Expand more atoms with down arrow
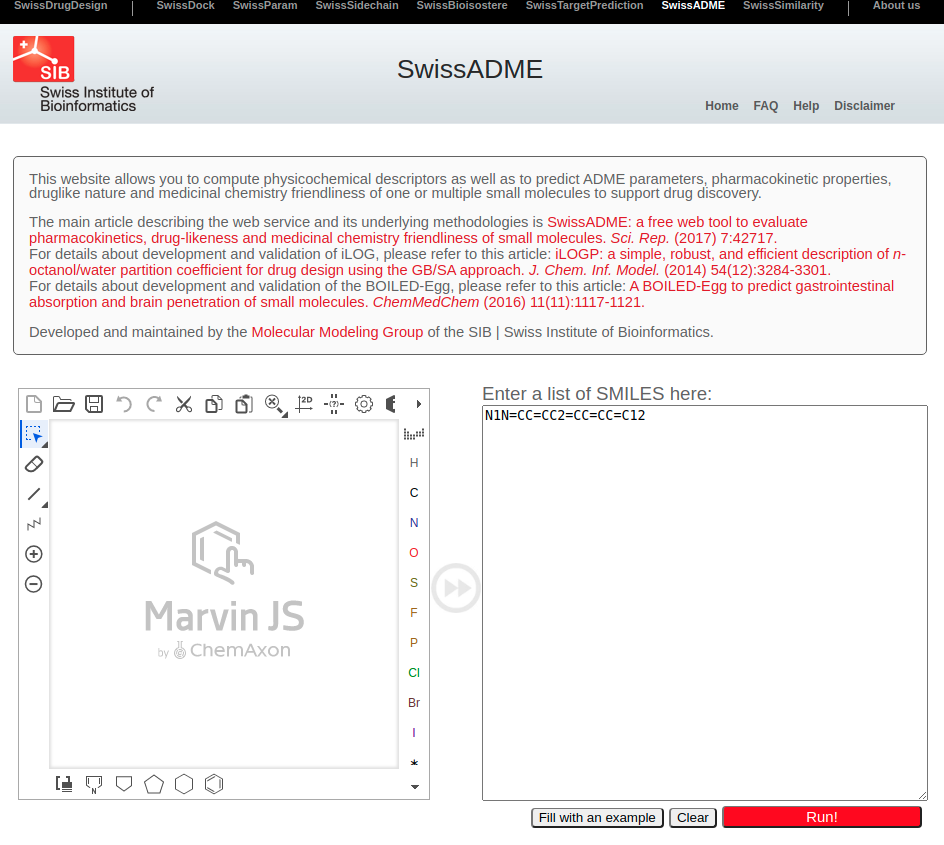This screenshot has width=944, height=845. pos(414,787)
